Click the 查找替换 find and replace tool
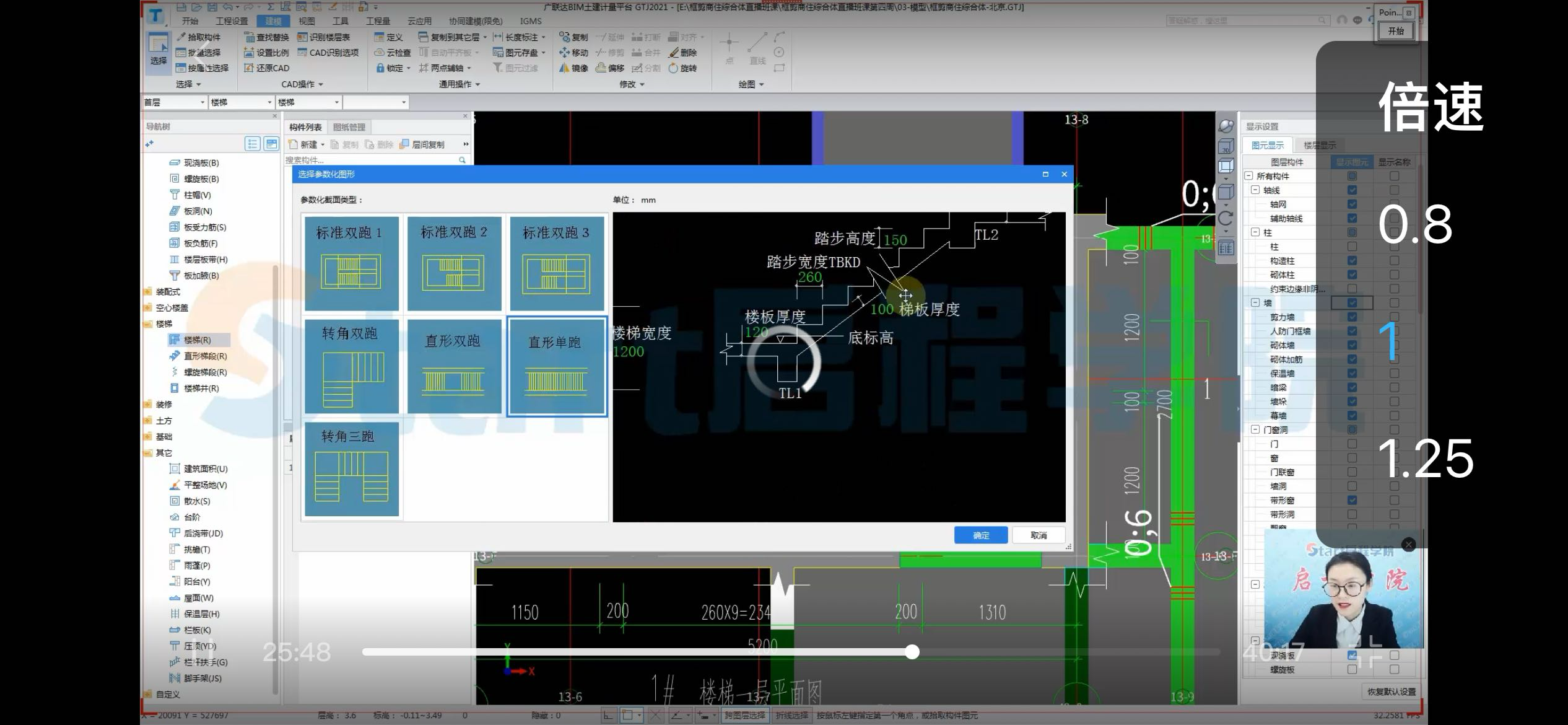The image size is (1568, 725). 266,37
